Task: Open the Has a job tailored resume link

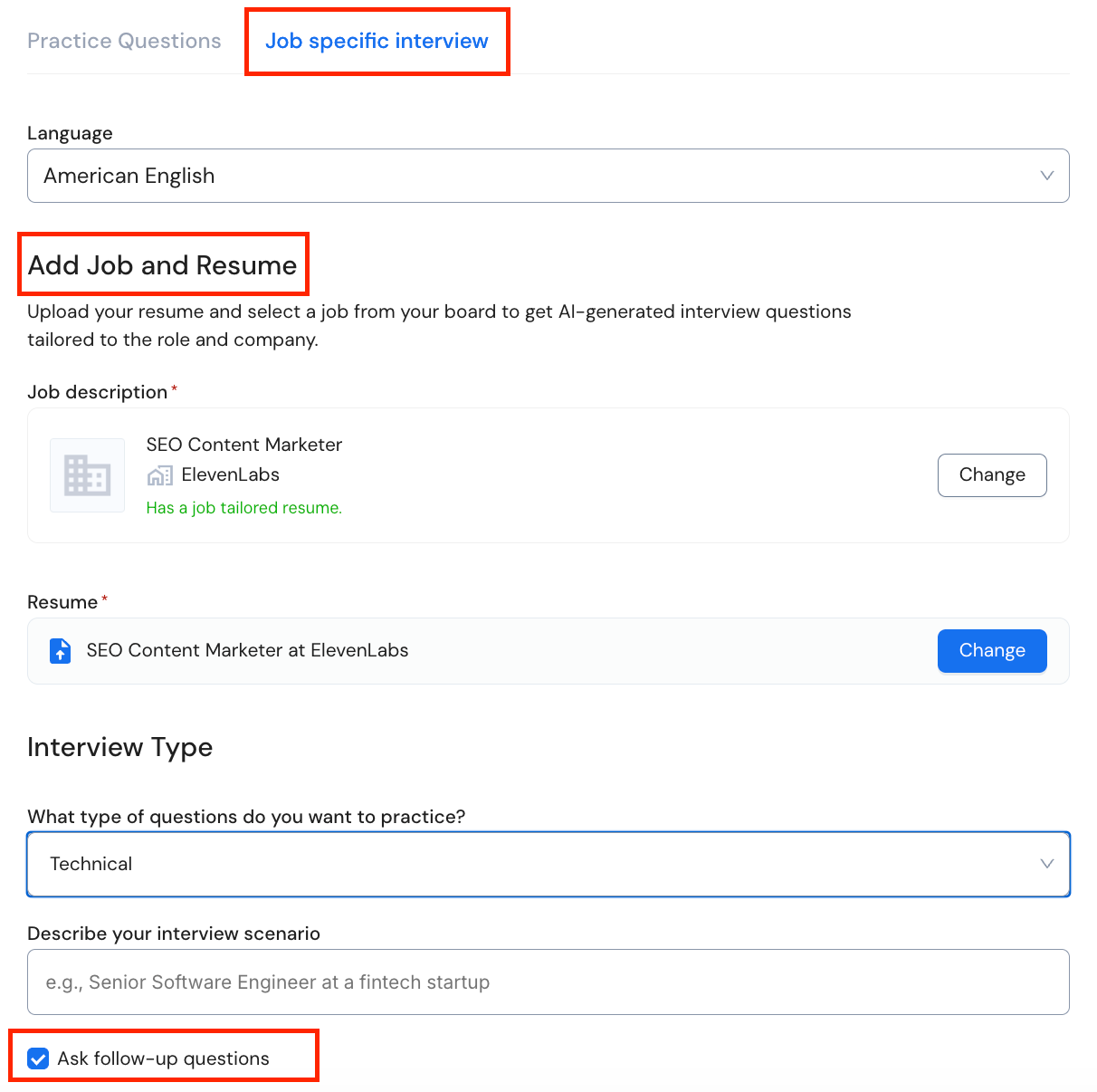Action: coord(243,507)
